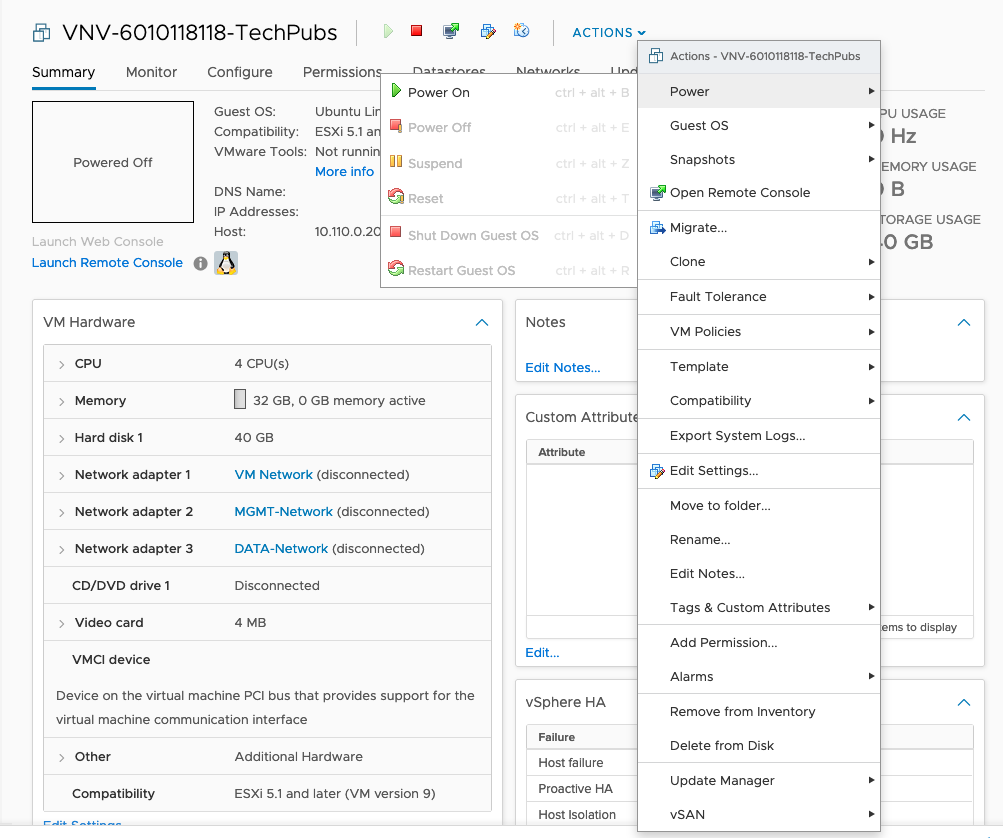The height and width of the screenshot is (838, 1003).
Task: Open the Update Manager submenu
Action: tap(759, 781)
